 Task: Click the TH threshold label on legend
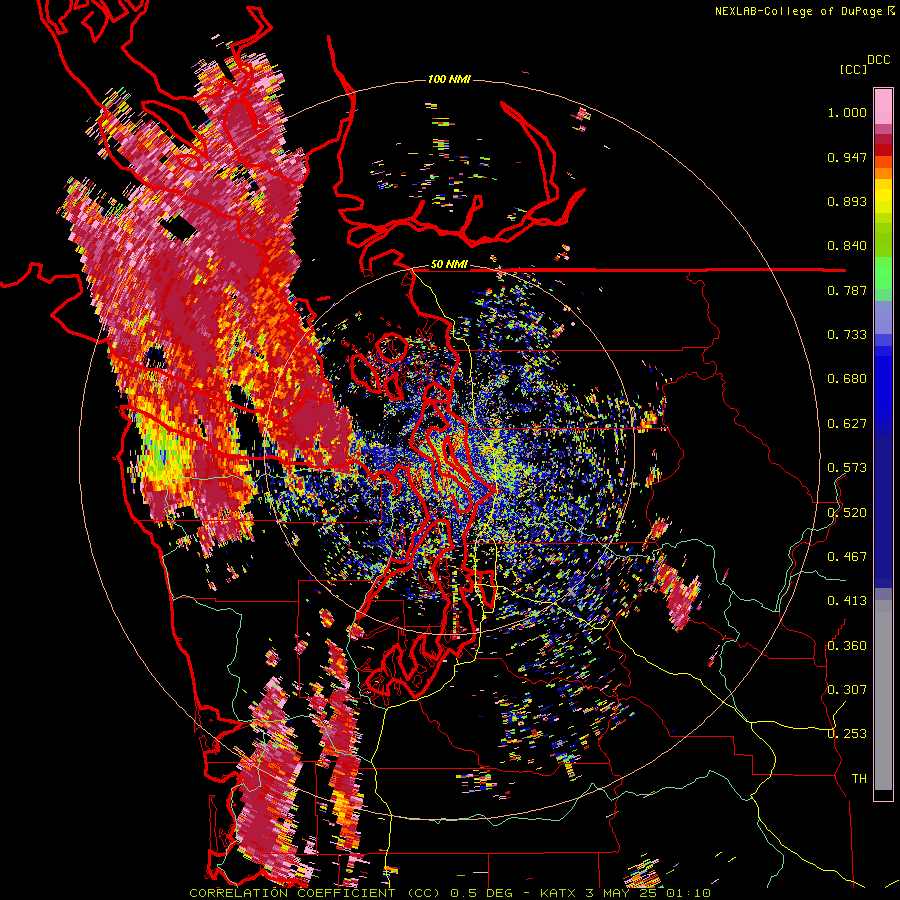point(859,778)
